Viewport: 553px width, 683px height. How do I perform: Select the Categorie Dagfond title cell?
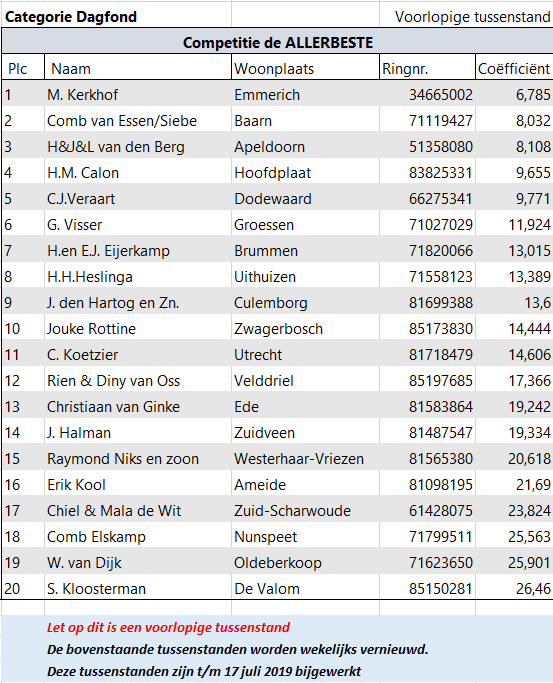116,17
